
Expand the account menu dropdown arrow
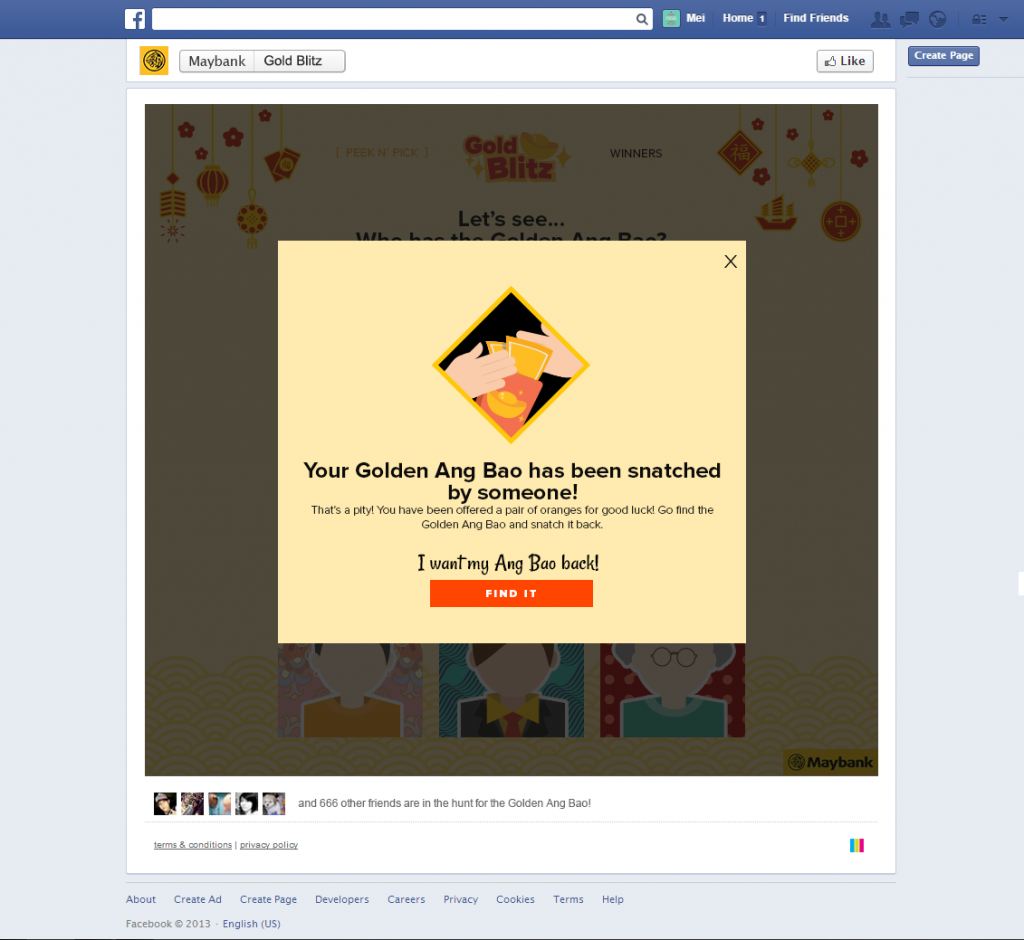(1003, 19)
